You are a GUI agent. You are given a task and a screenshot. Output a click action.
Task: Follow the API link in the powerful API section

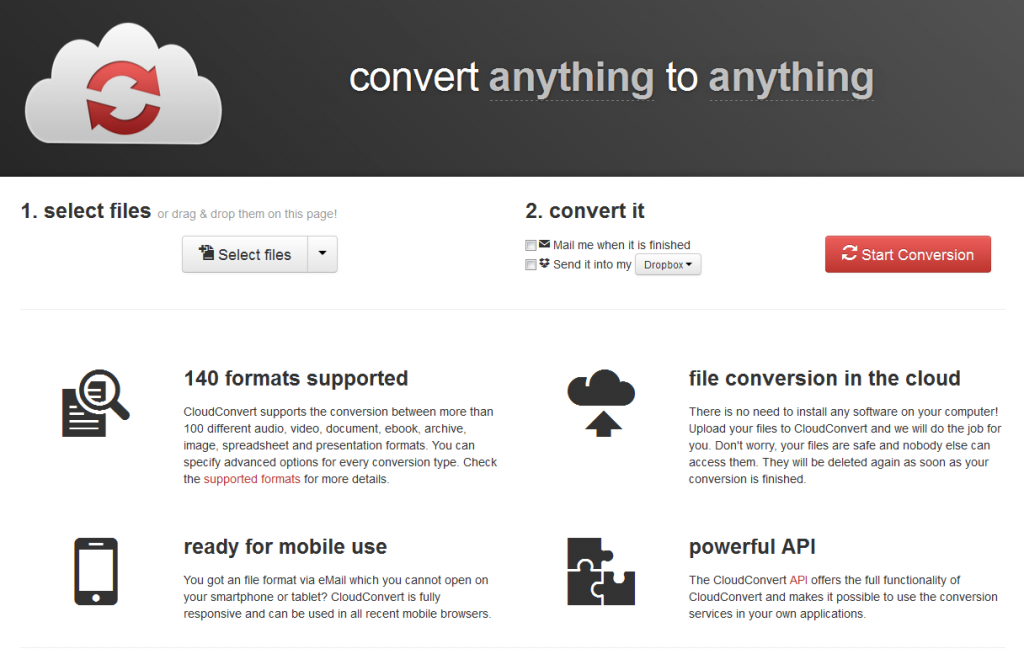(797, 579)
